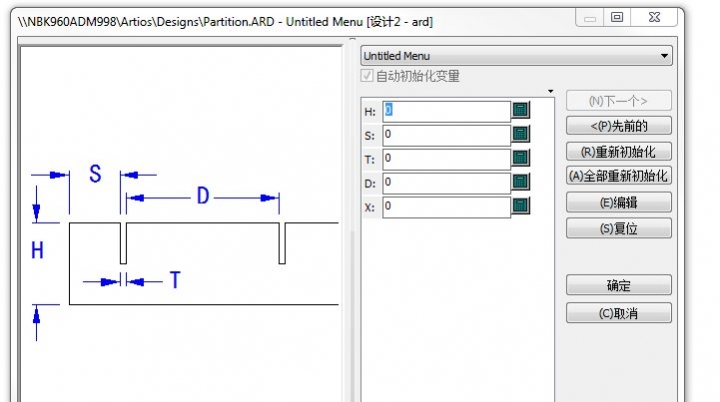Click the calculator icon beside field S
Image resolution: width=720 pixels, height=402 pixels.
pyautogui.click(x=521, y=134)
